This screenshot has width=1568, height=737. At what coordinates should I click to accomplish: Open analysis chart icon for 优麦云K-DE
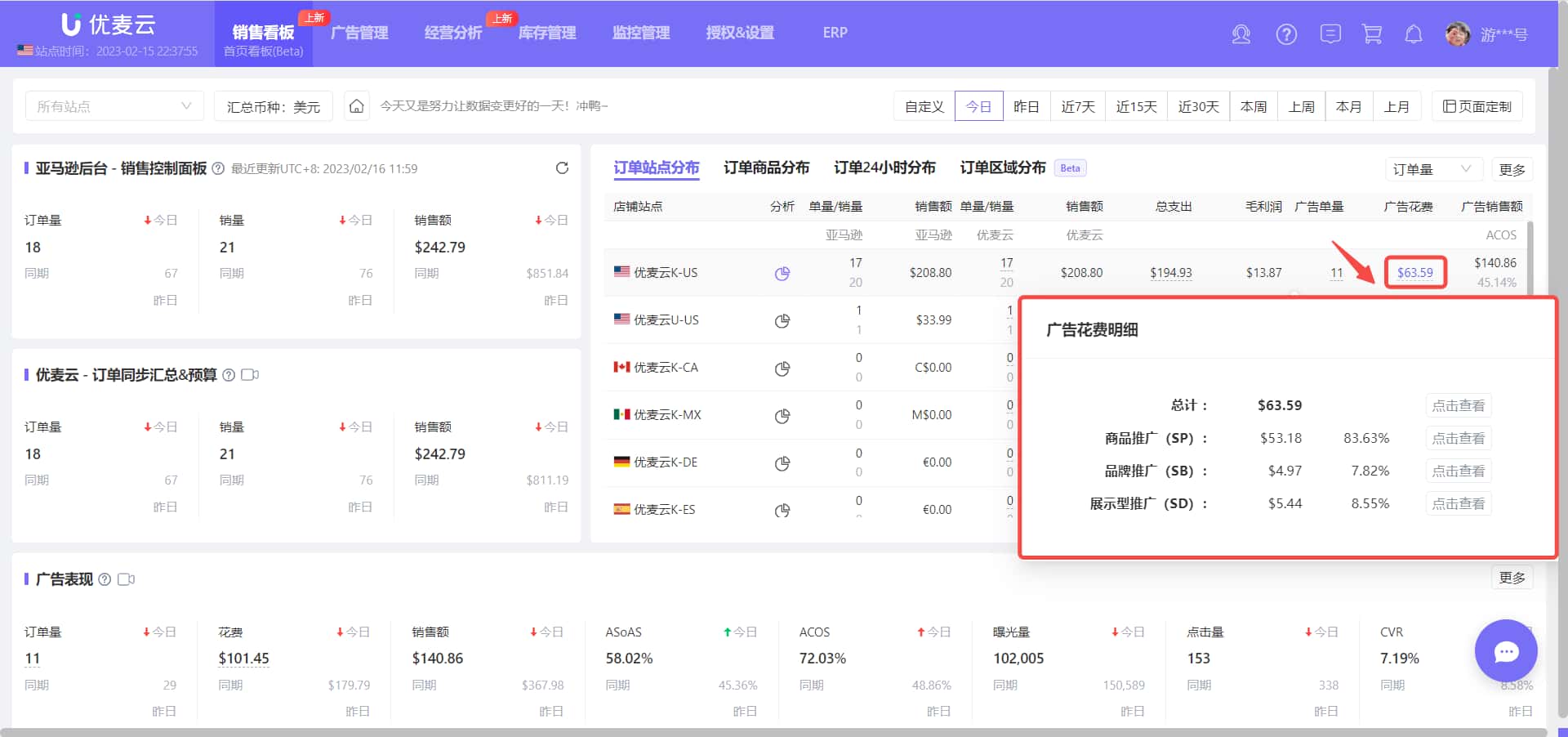pyautogui.click(x=782, y=462)
